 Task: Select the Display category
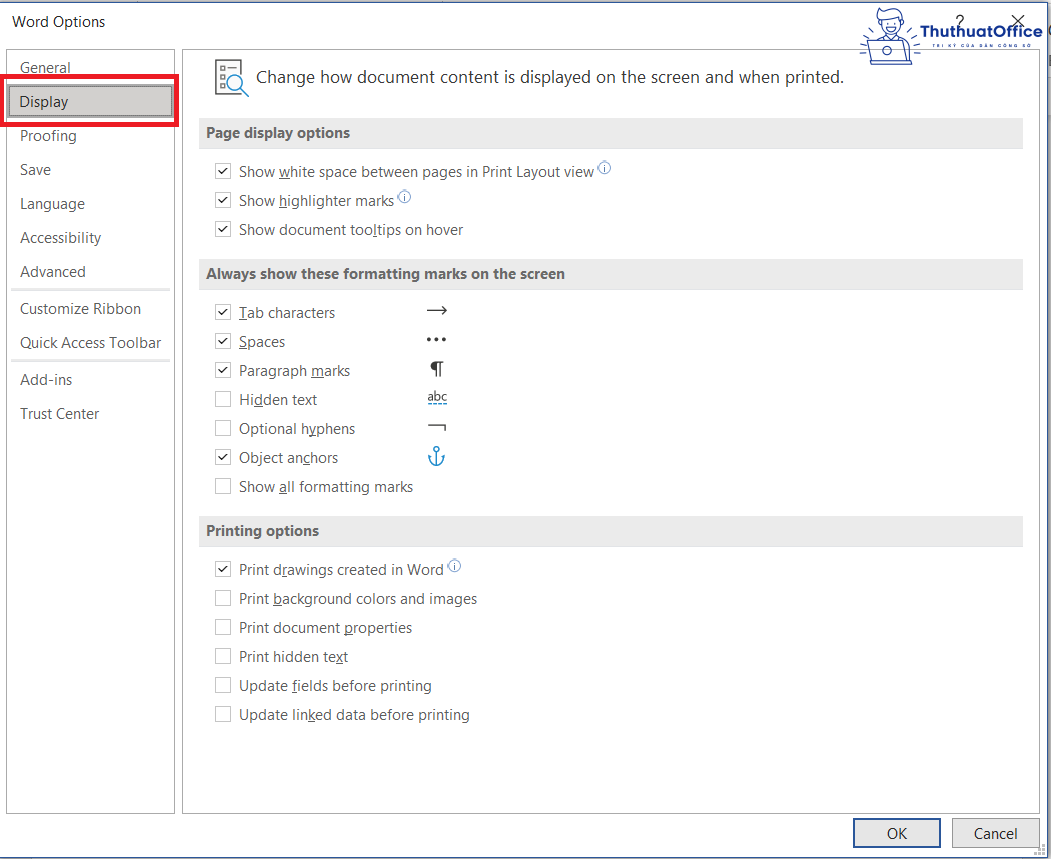(x=90, y=102)
